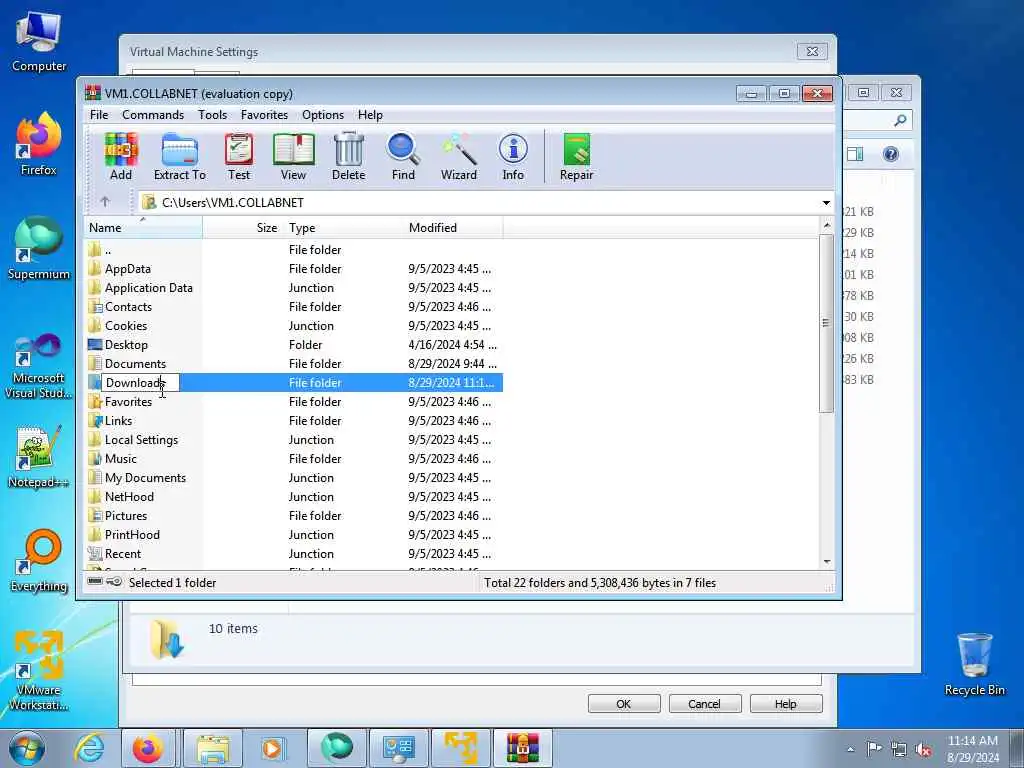Select the Application Data junction row
1024x768 pixels.
coord(294,287)
